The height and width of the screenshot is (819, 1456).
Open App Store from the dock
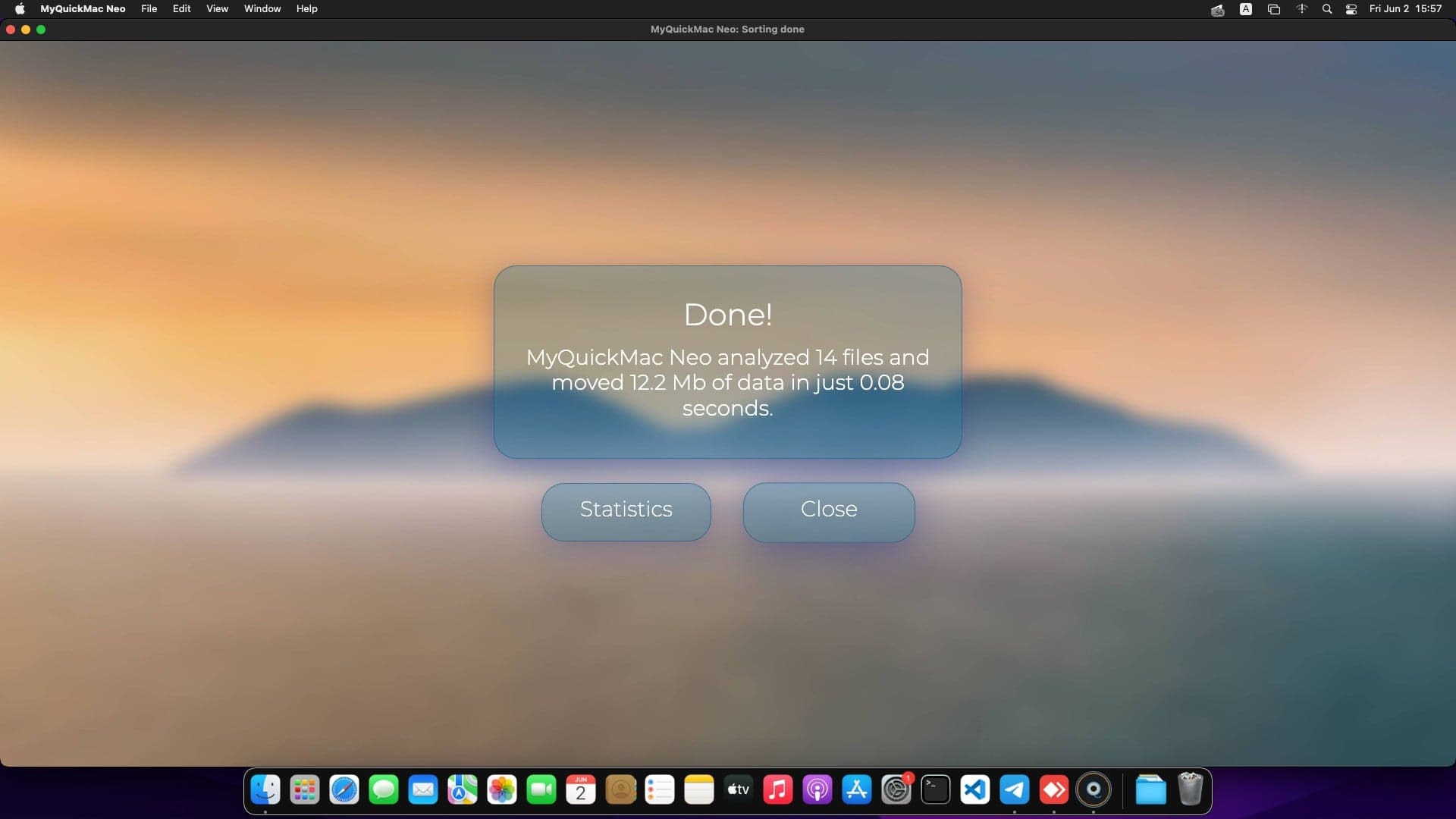857,790
